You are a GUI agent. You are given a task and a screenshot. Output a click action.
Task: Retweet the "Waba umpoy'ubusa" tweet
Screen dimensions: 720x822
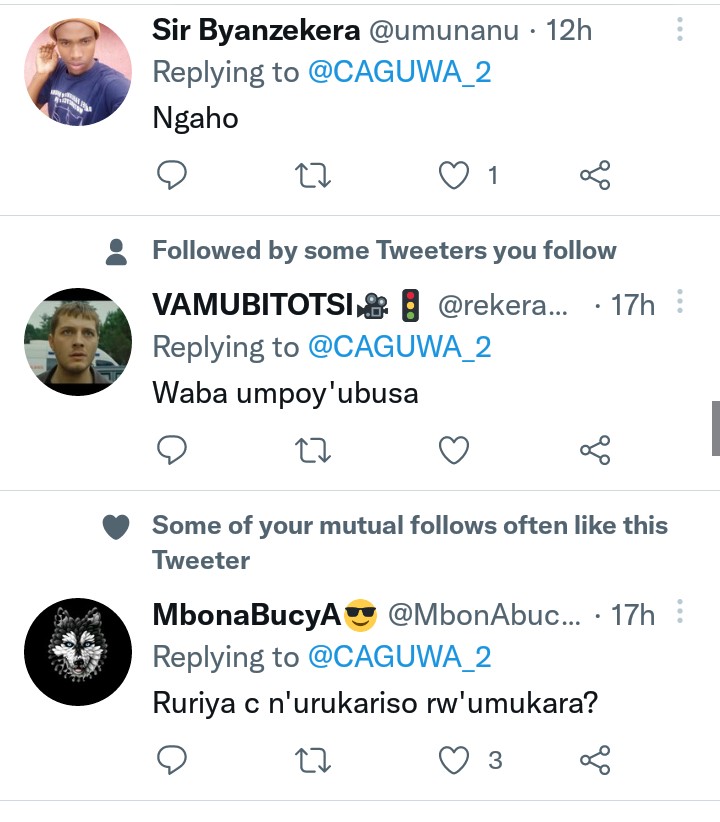coord(315,451)
